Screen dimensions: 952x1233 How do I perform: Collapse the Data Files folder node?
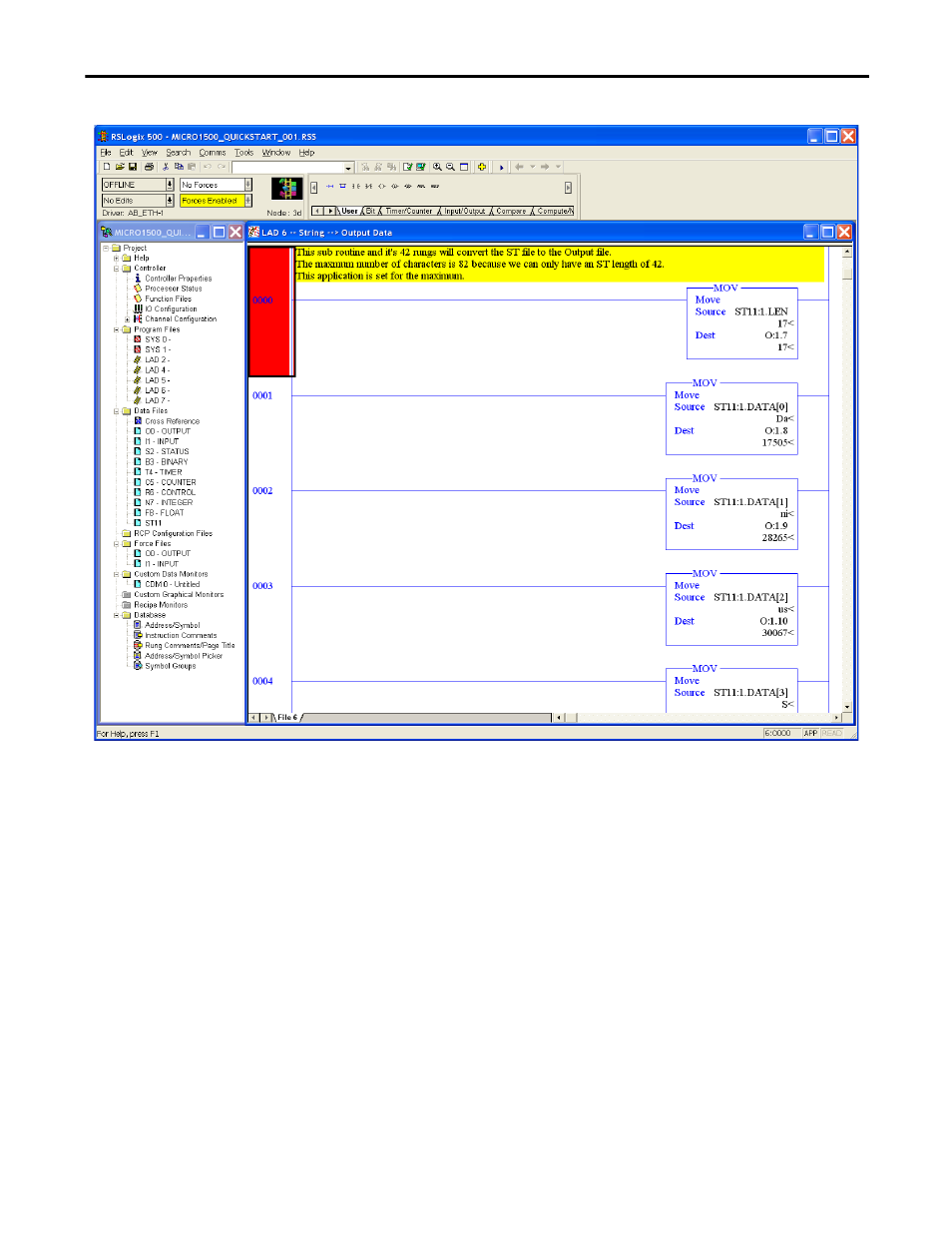point(116,411)
